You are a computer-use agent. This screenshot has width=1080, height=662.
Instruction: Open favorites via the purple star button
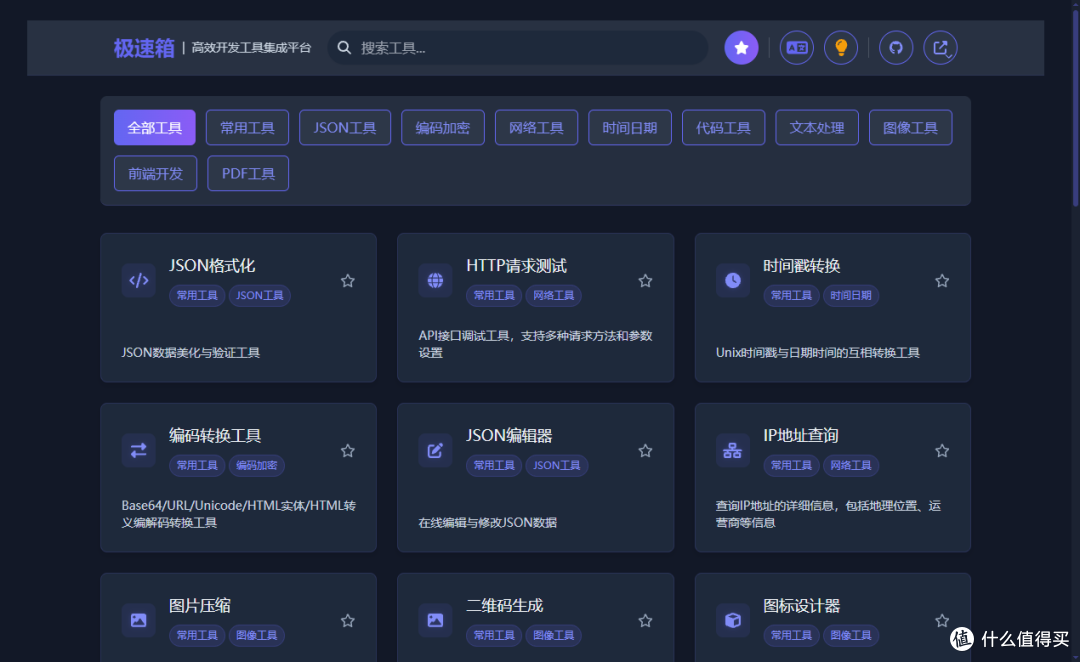click(x=741, y=48)
